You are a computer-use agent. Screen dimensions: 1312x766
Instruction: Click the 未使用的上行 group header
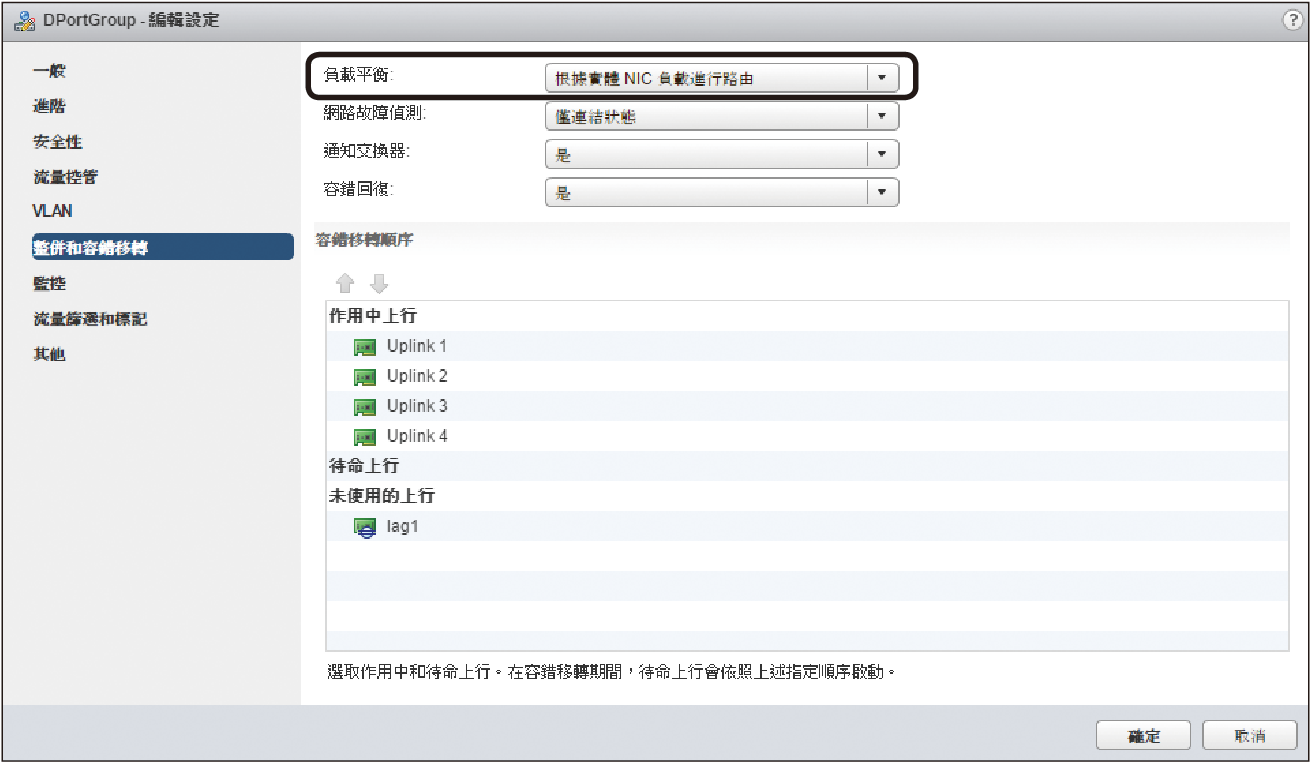[382, 496]
